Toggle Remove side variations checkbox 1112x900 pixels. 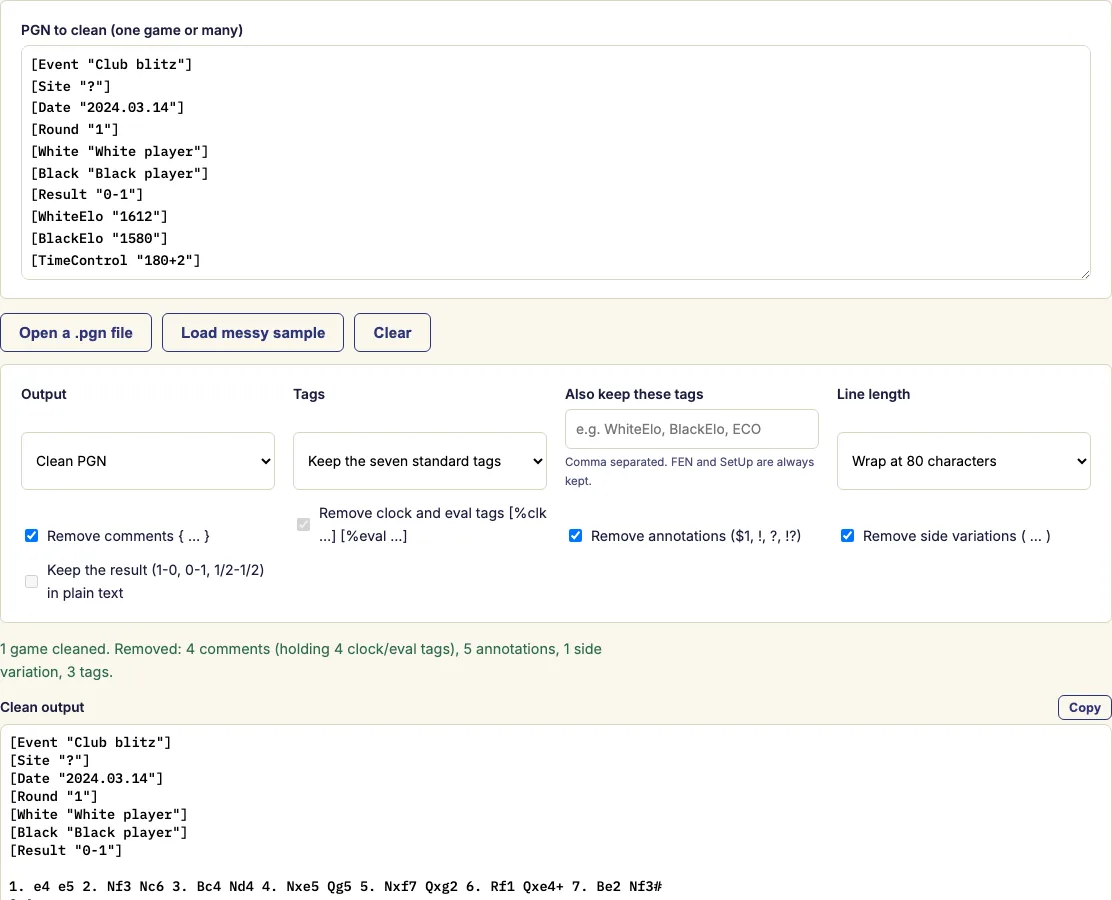(847, 535)
